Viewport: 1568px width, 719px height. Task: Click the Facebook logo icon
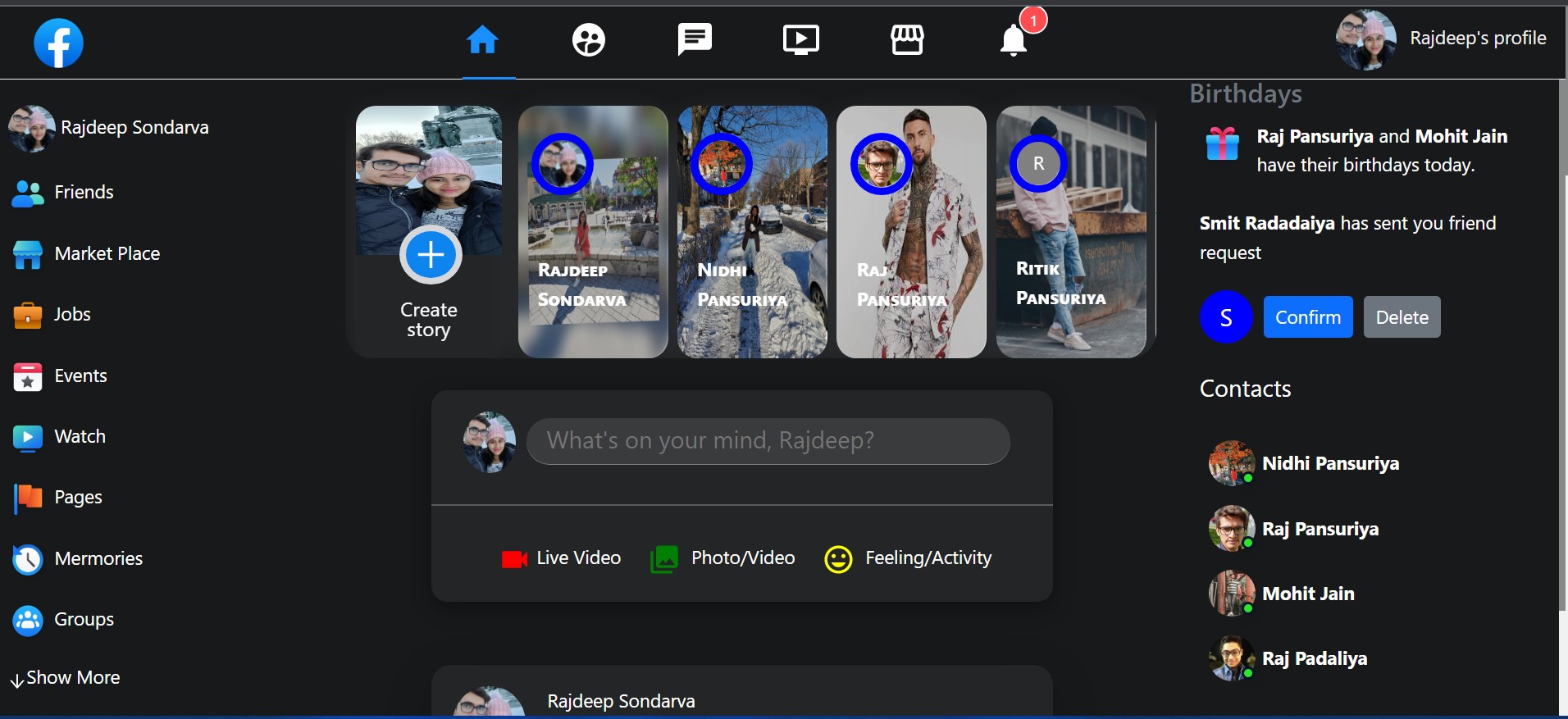pos(58,43)
